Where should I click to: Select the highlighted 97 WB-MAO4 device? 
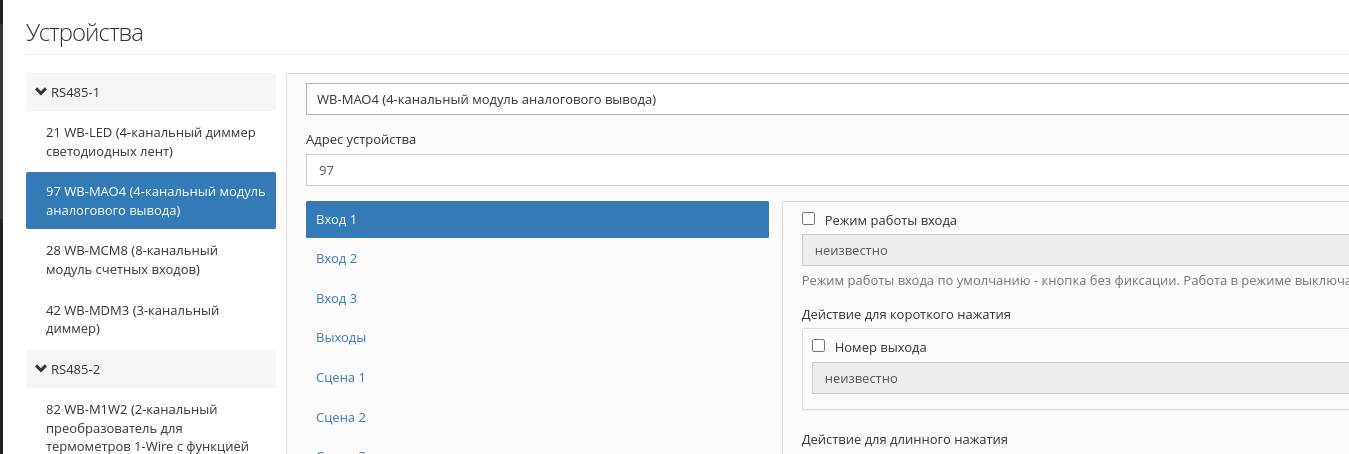pyautogui.click(x=151, y=200)
